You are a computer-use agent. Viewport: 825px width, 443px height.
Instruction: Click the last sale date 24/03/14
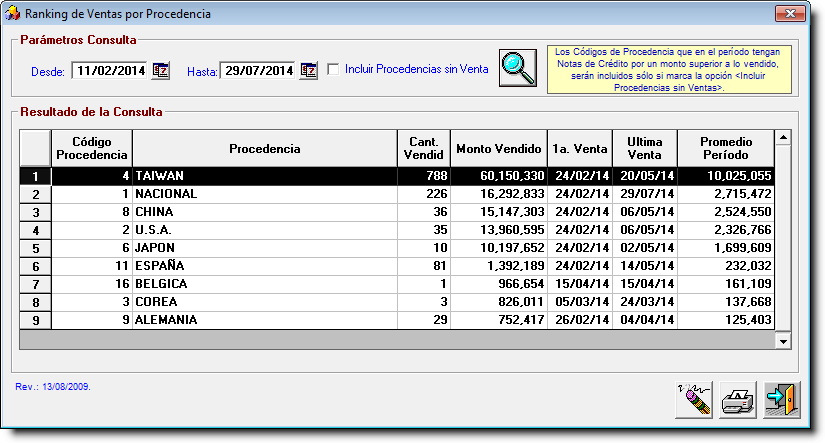[645, 302]
